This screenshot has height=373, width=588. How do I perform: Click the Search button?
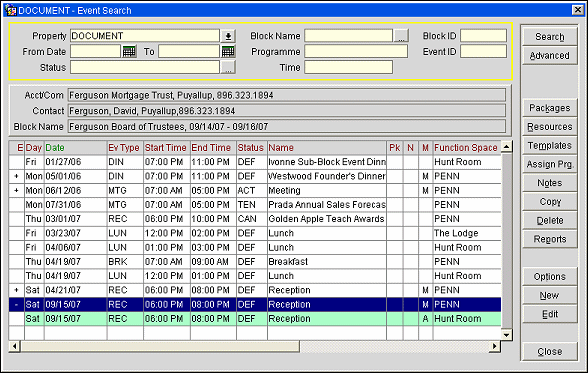tap(550, 37)
